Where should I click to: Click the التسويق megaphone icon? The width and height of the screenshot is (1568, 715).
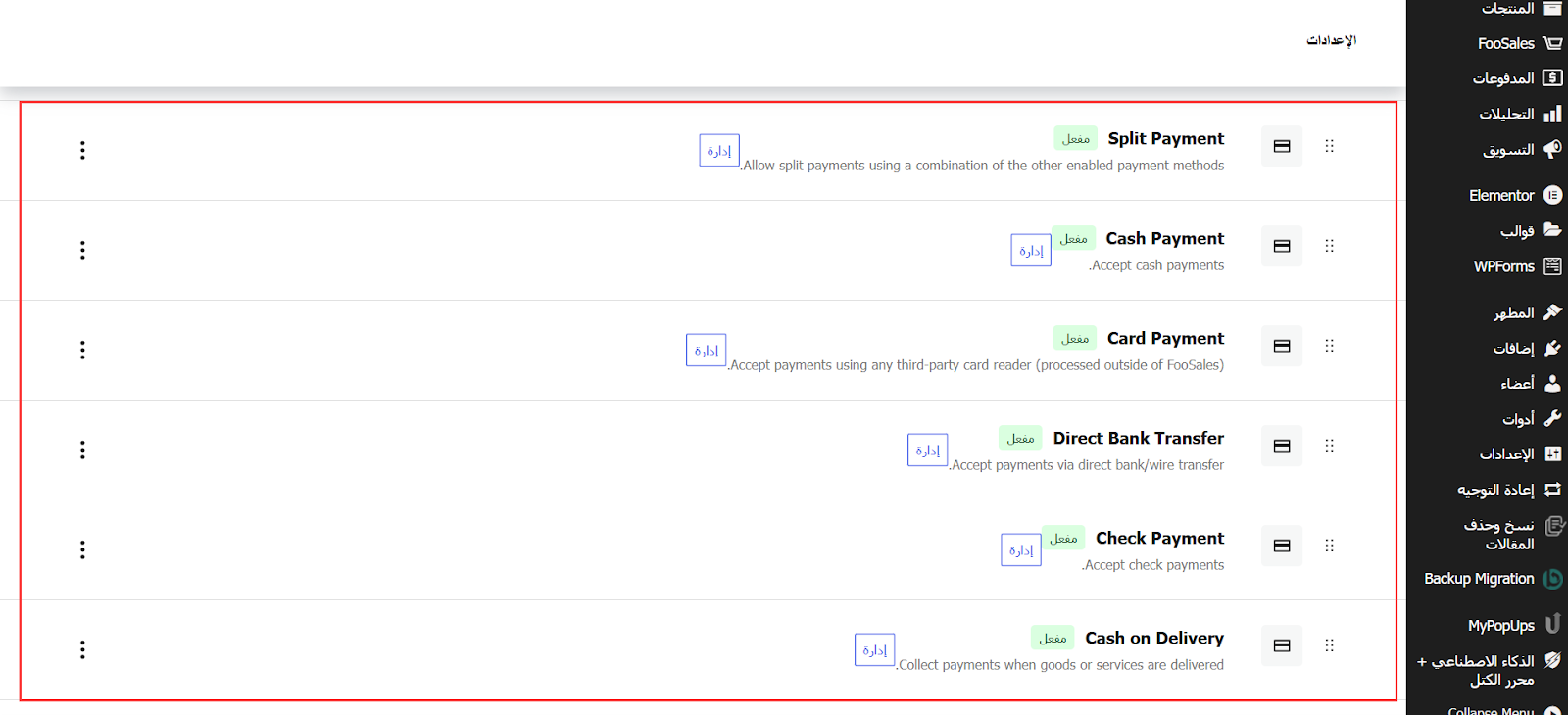[x=1552, y=149]
